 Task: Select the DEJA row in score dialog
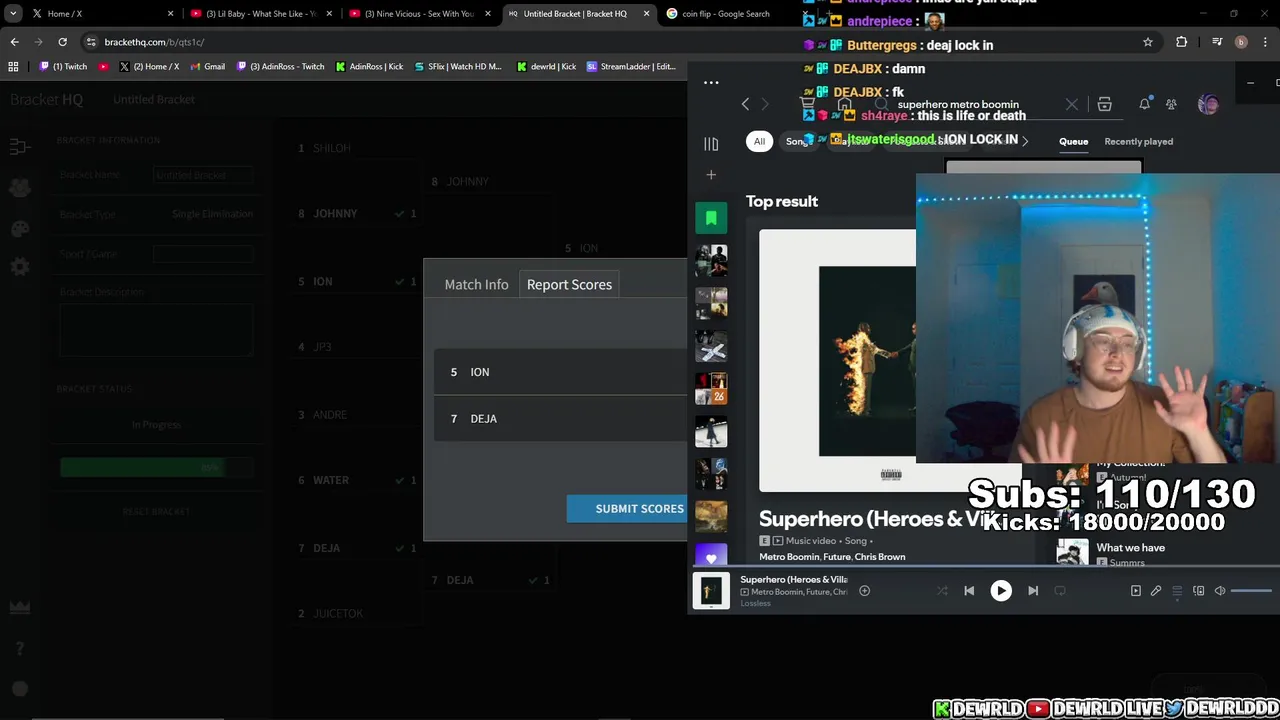coord(561,419)
